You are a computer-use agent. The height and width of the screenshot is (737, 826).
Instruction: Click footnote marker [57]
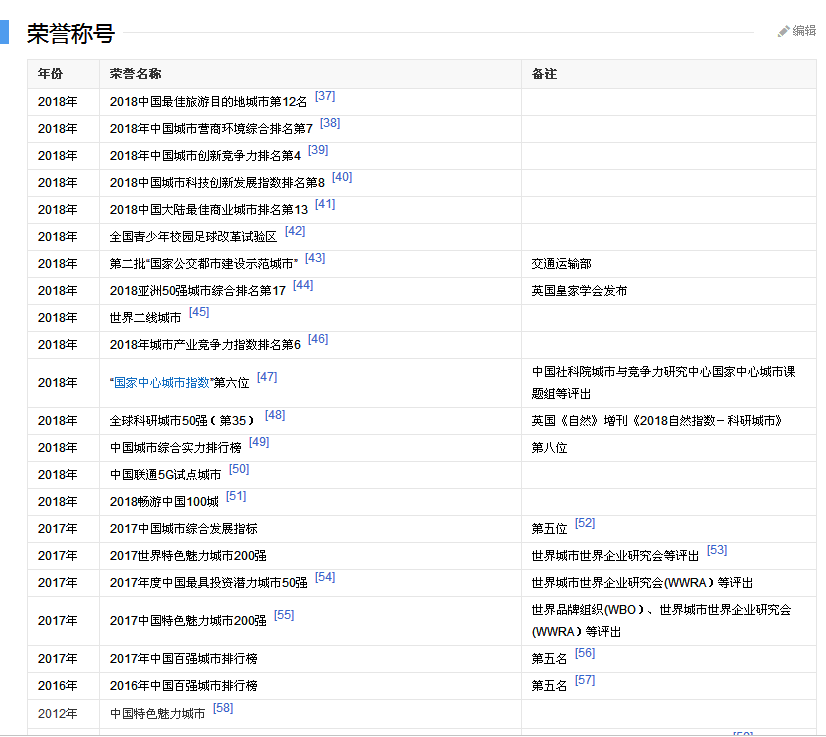[x=585, y=681]
